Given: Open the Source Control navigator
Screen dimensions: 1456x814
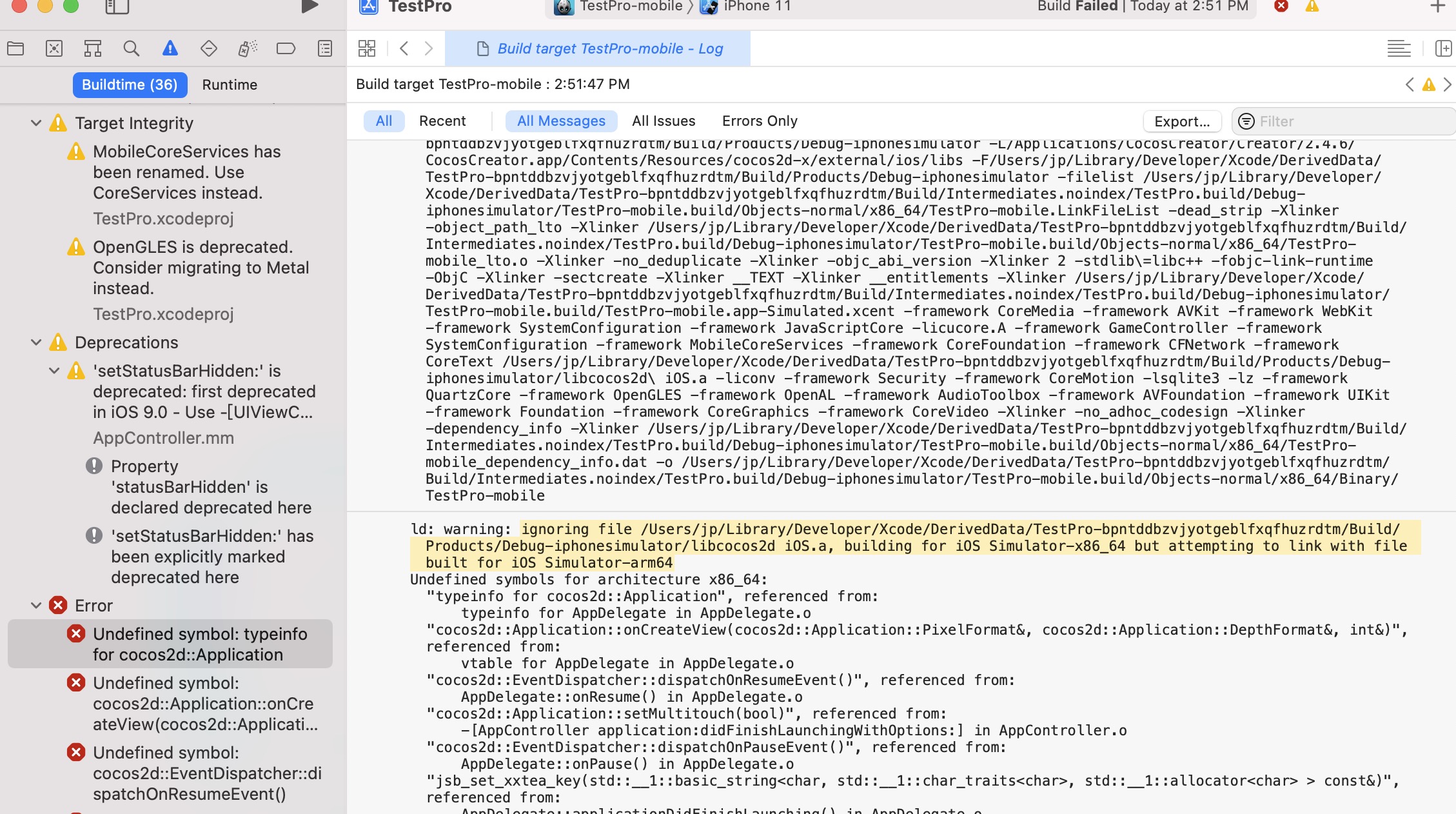Looking at the screenshot, I should [x=54, y=48].
